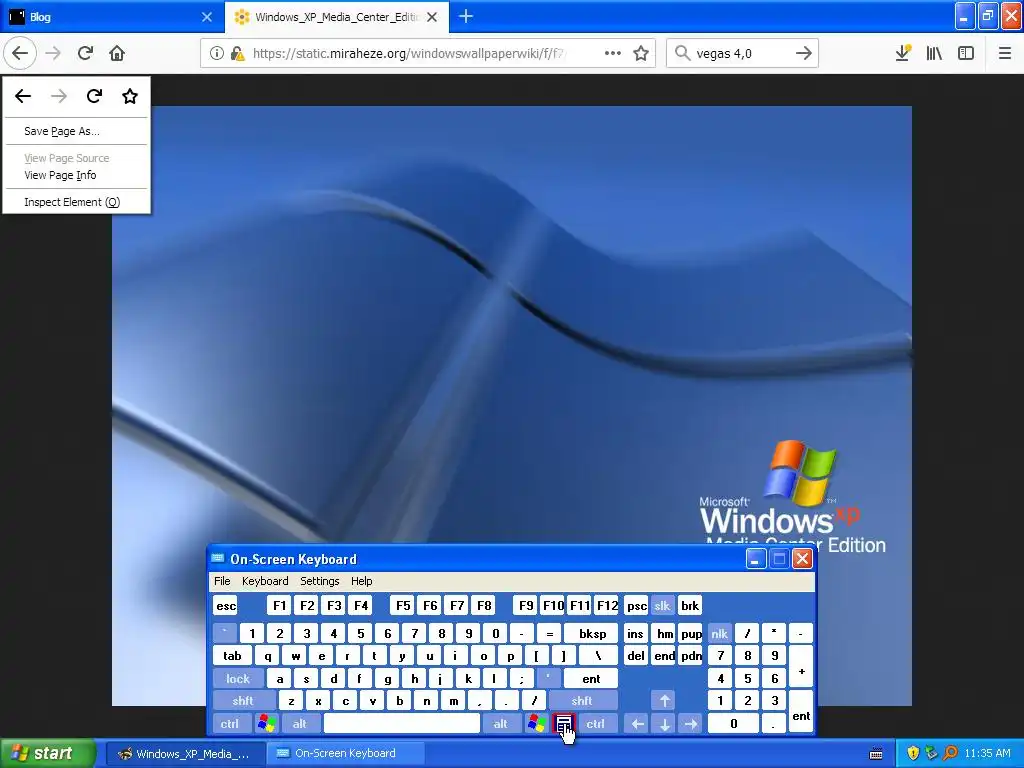This screenshot has width=1024, height=768.
Task: Click the keyboard icon in the taskbar tray
Action: click(x=876, y=753)
